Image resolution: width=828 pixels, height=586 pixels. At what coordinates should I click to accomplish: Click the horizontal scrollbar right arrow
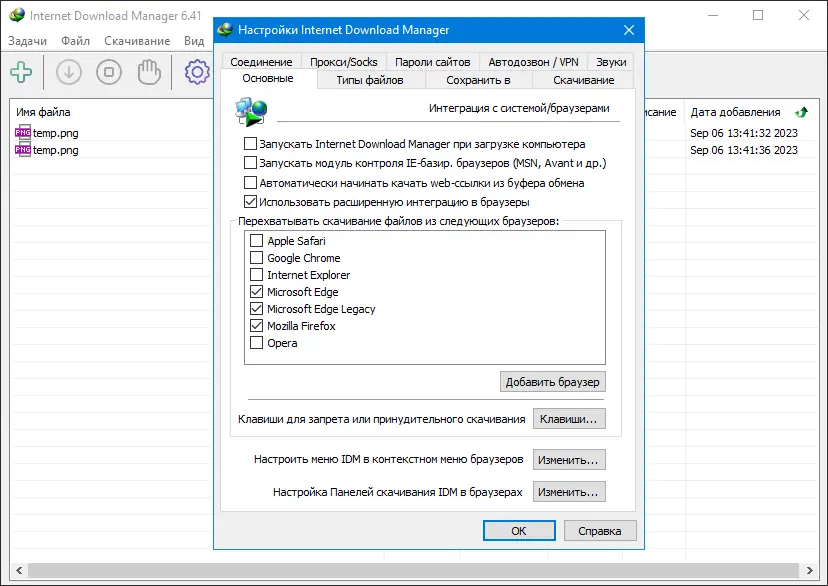click(809, 570)
